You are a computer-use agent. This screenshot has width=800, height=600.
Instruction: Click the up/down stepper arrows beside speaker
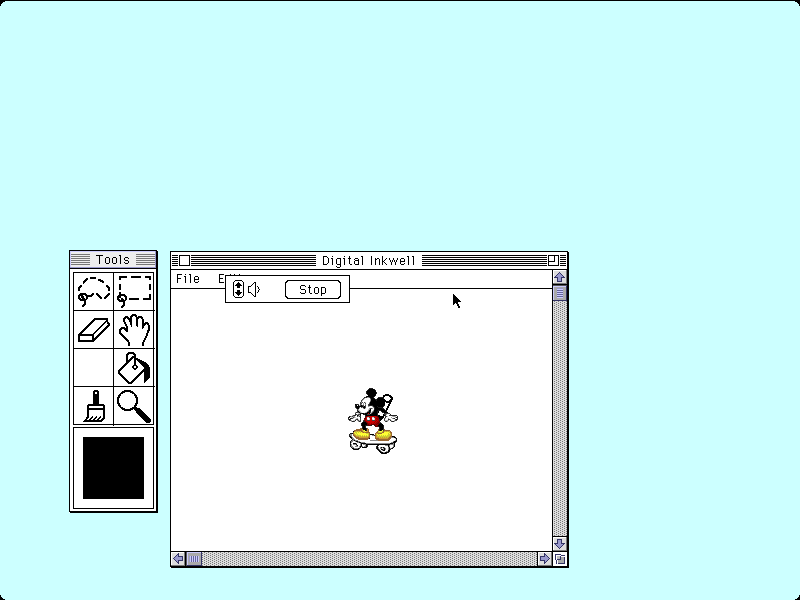(x=238, y=290)
